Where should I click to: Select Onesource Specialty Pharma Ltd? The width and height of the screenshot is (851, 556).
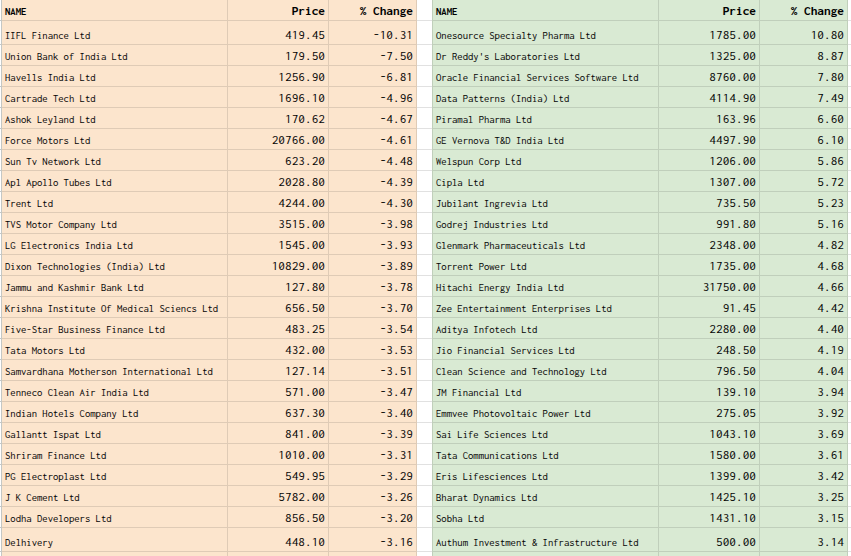516,36
